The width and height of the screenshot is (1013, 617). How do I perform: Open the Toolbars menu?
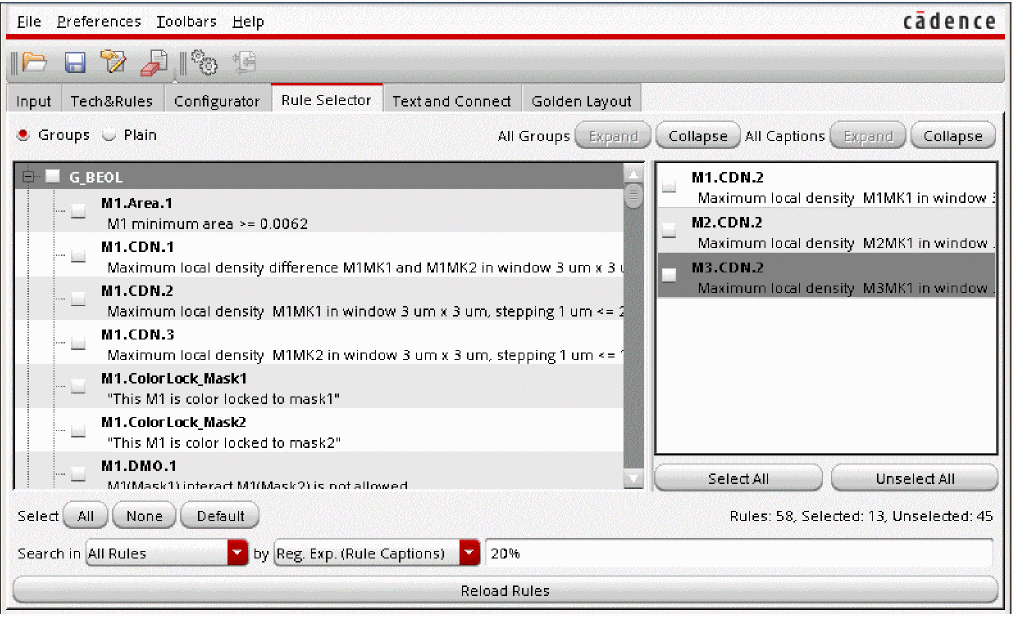click(186, 21)
